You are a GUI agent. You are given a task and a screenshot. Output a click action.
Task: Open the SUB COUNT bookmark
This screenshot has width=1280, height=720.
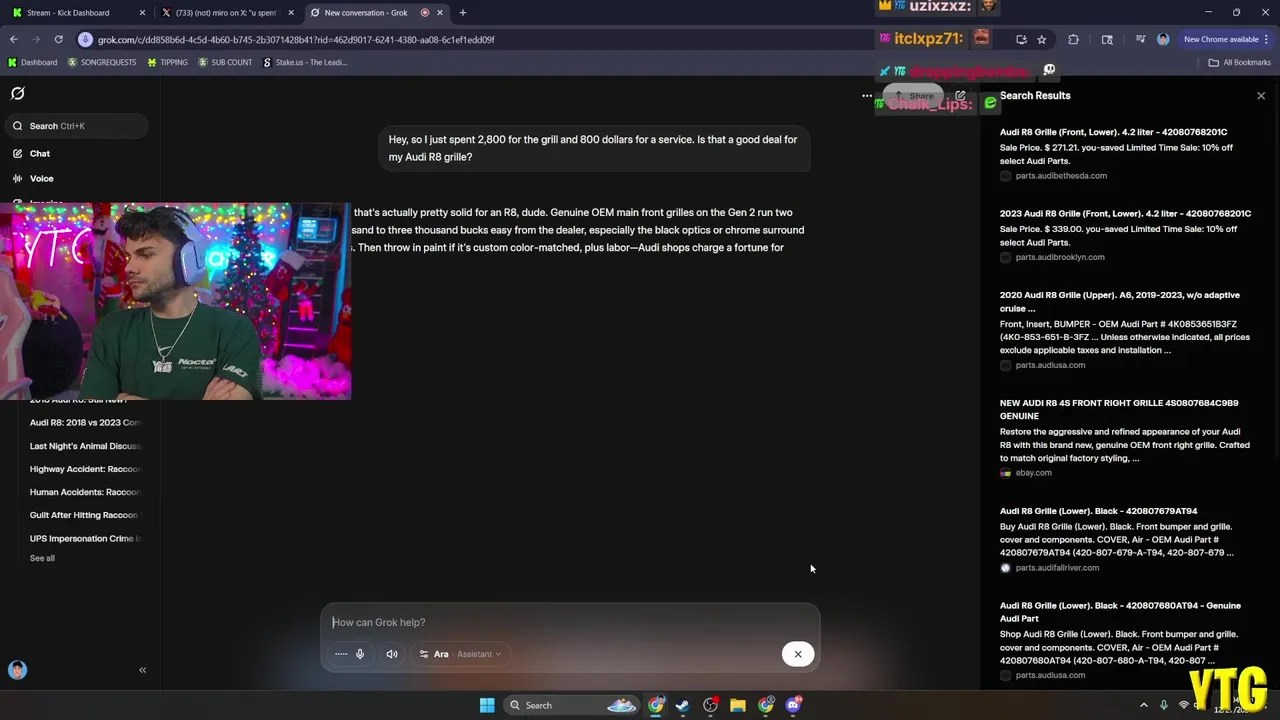pyautogui.click(x=225, y=62)
